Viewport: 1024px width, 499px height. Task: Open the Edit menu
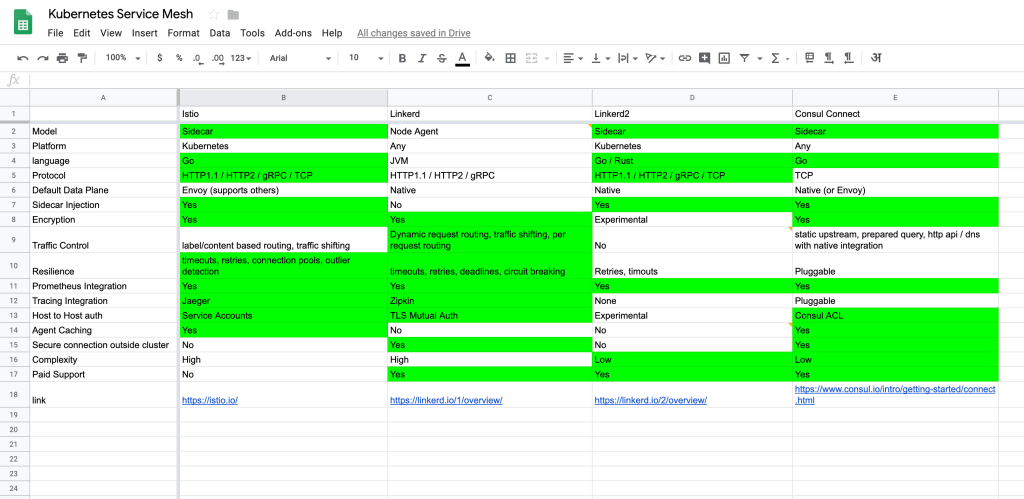pyautogui.click(x=82, y=33)
